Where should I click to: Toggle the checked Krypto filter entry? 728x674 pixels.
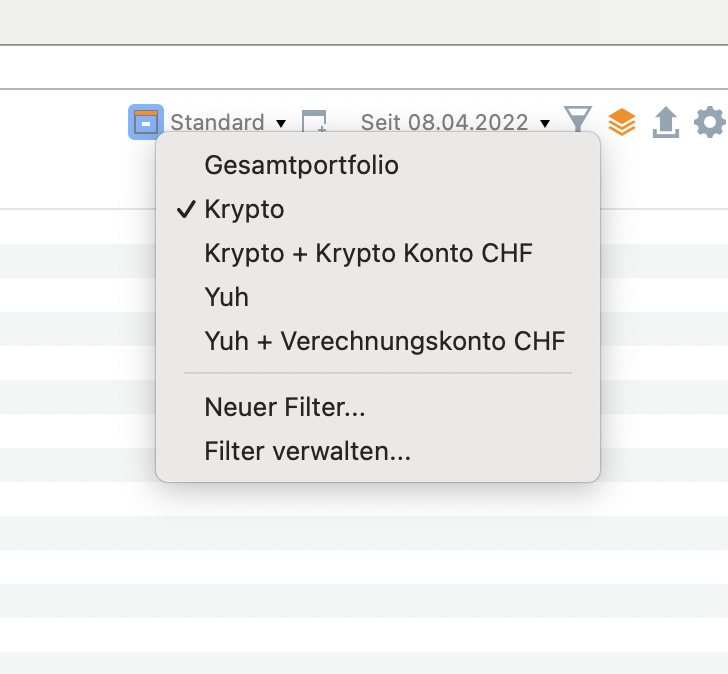tap(245, 209)
